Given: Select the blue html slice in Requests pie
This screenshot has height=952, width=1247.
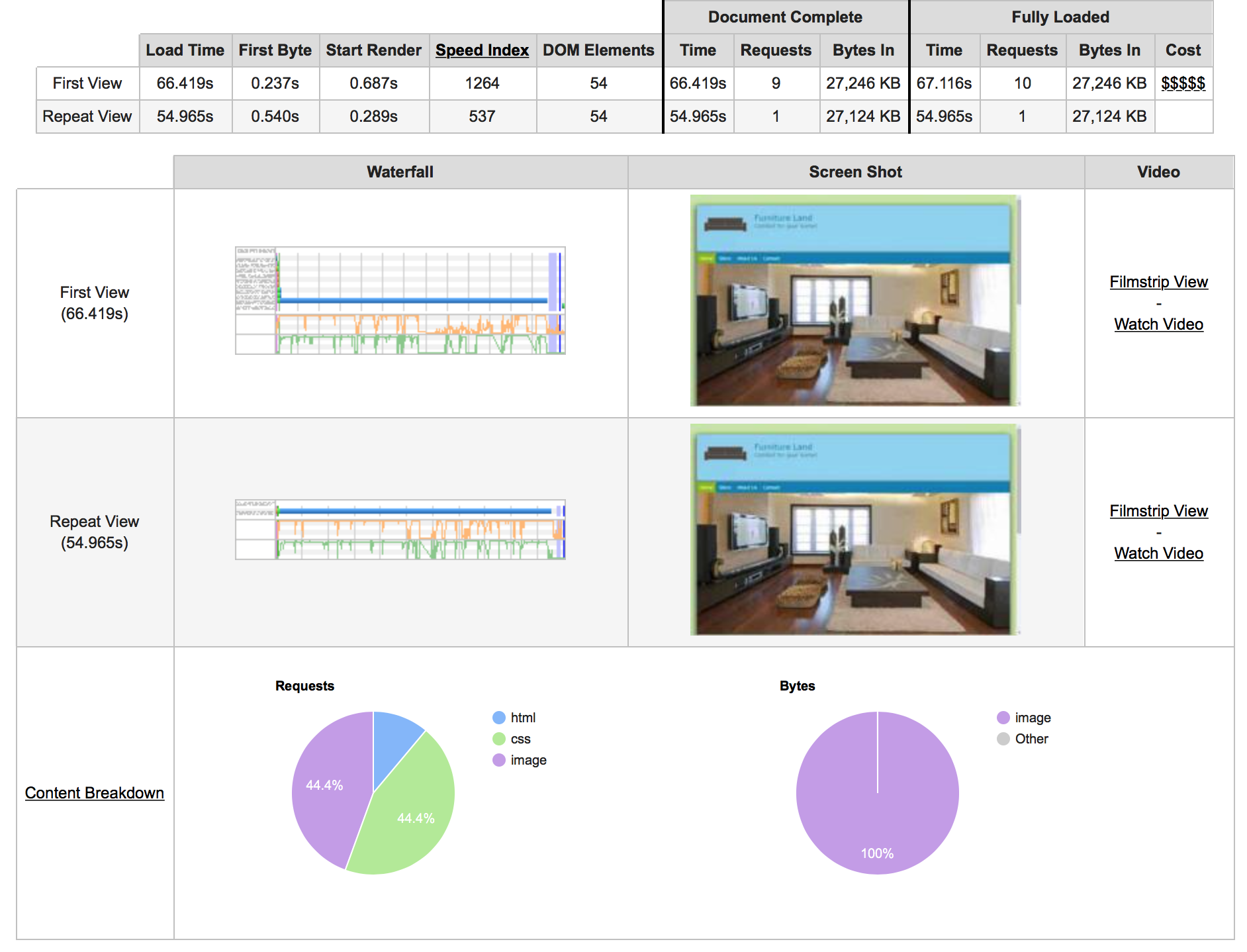Looking at the screenshot, I should 393,741.
